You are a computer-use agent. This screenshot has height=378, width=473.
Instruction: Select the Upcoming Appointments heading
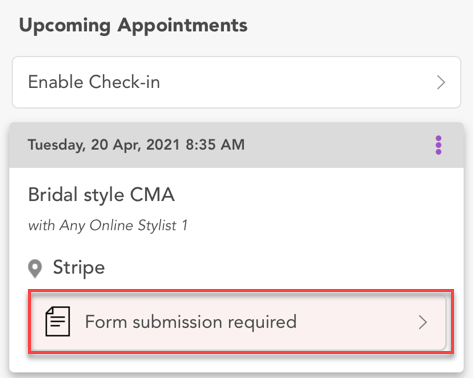[x=133, y=26]
